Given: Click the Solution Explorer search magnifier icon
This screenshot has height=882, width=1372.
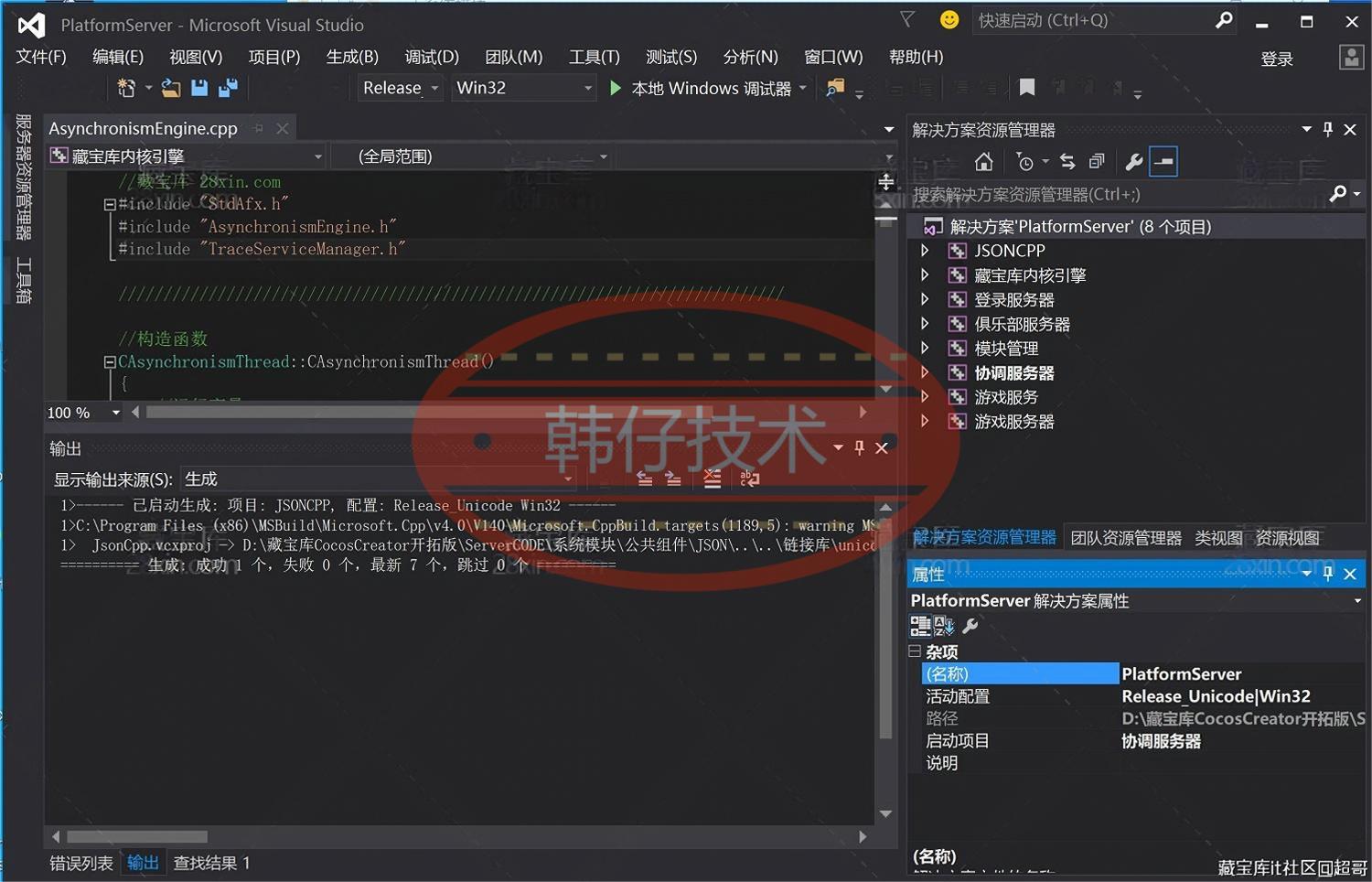Looking at the screenshot, I should tap(1338, 193).
